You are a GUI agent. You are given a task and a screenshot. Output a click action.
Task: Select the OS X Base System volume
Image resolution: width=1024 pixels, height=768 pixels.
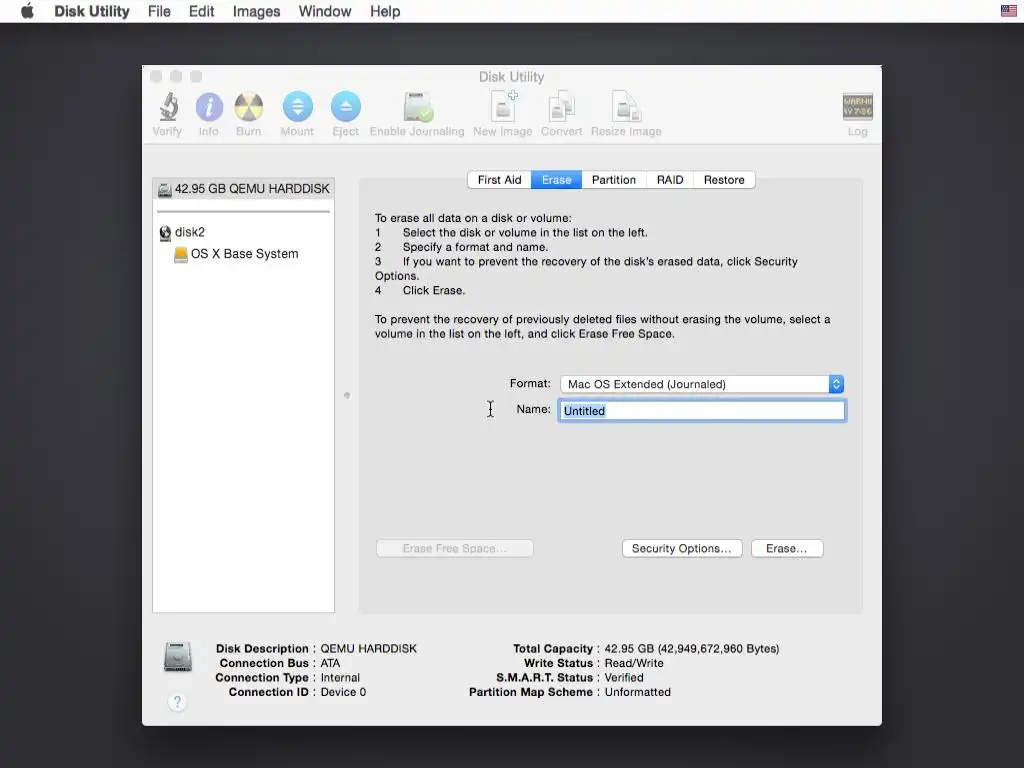pos(244,254)
